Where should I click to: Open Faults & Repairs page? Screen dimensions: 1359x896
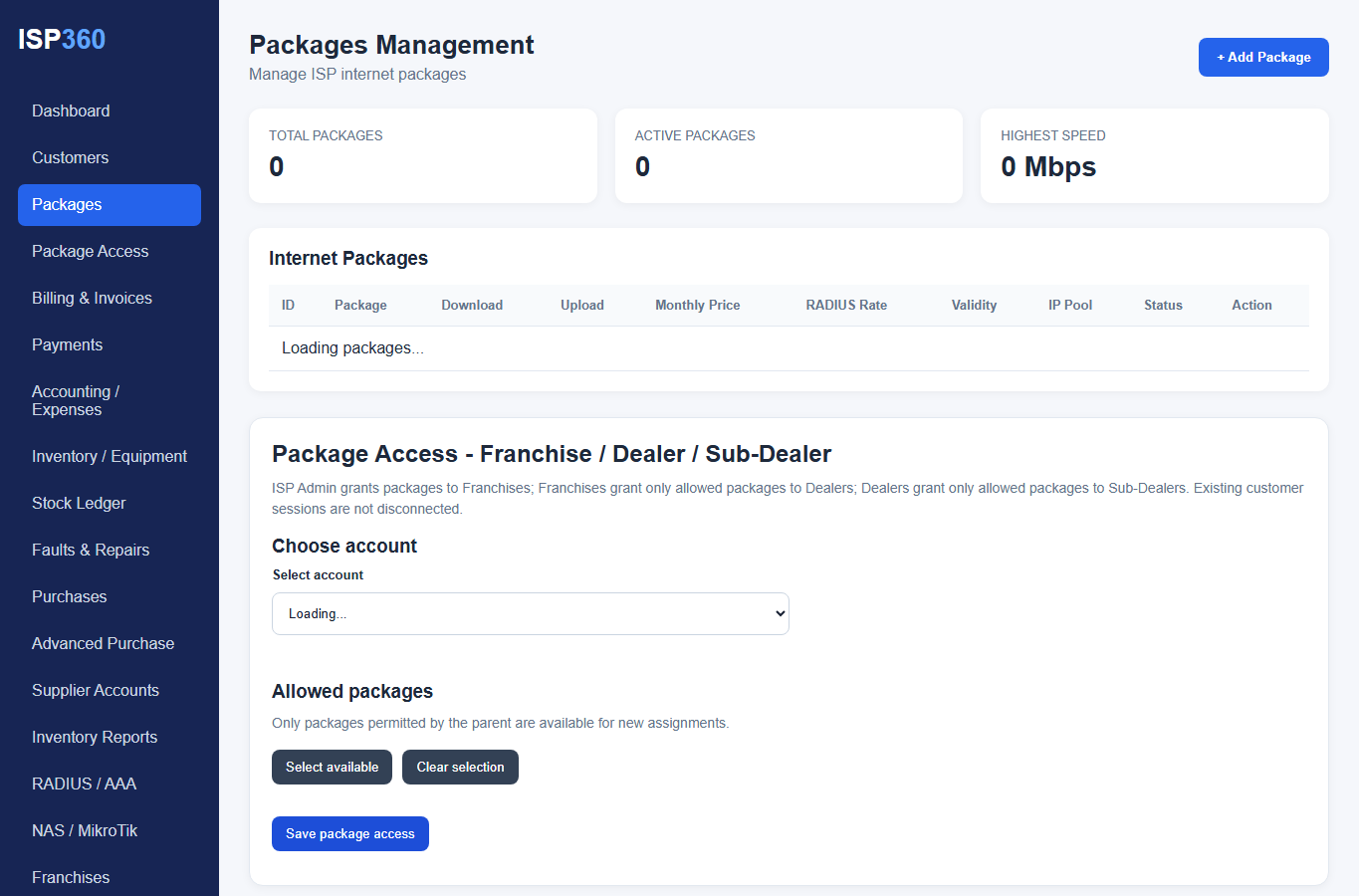[110, 550]
